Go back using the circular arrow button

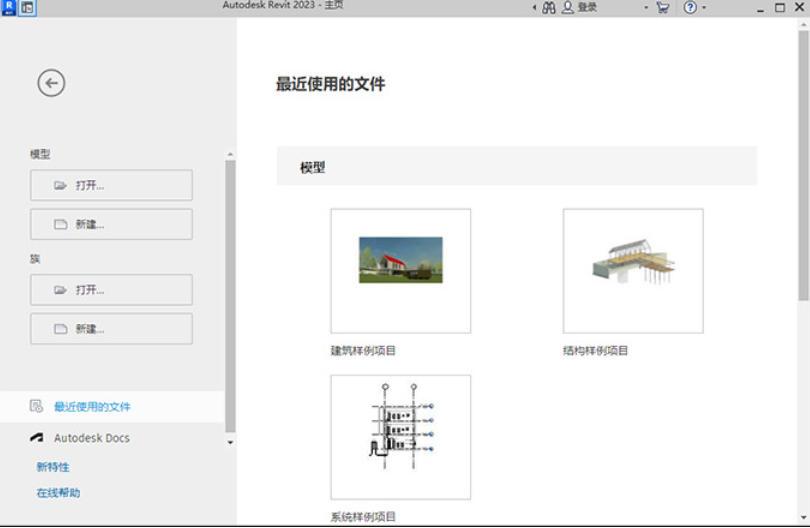[x=51, y=83]
